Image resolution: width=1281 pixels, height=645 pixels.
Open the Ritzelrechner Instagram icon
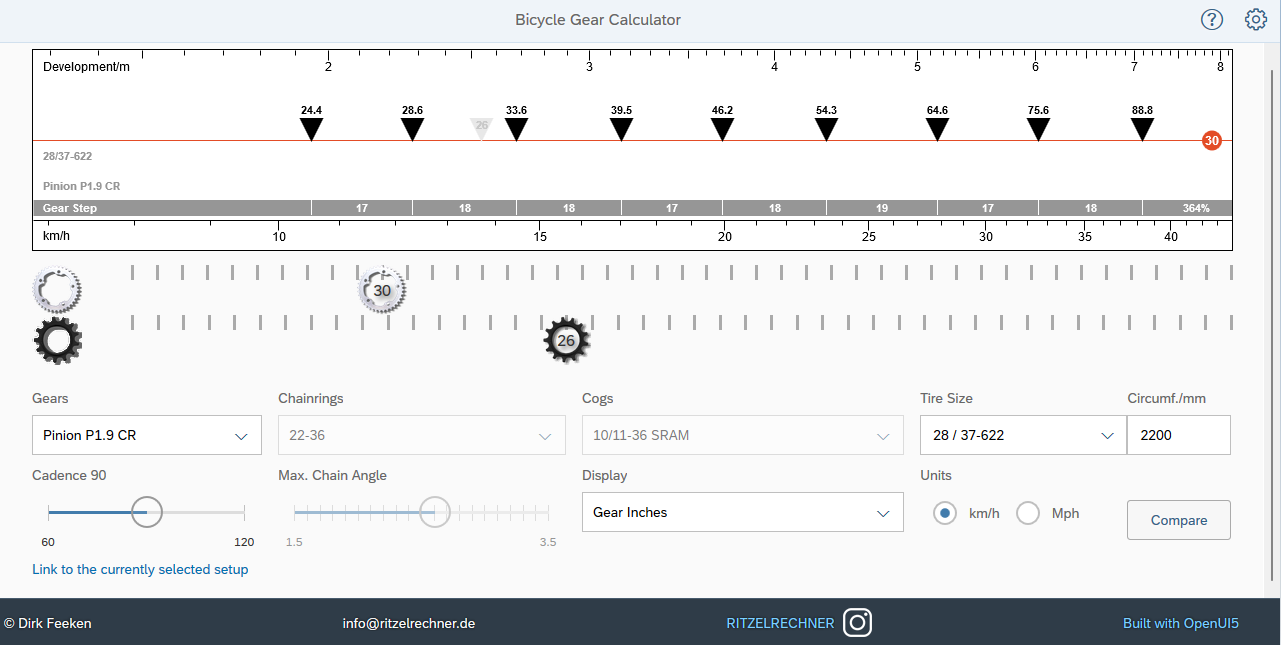(857, 623)
